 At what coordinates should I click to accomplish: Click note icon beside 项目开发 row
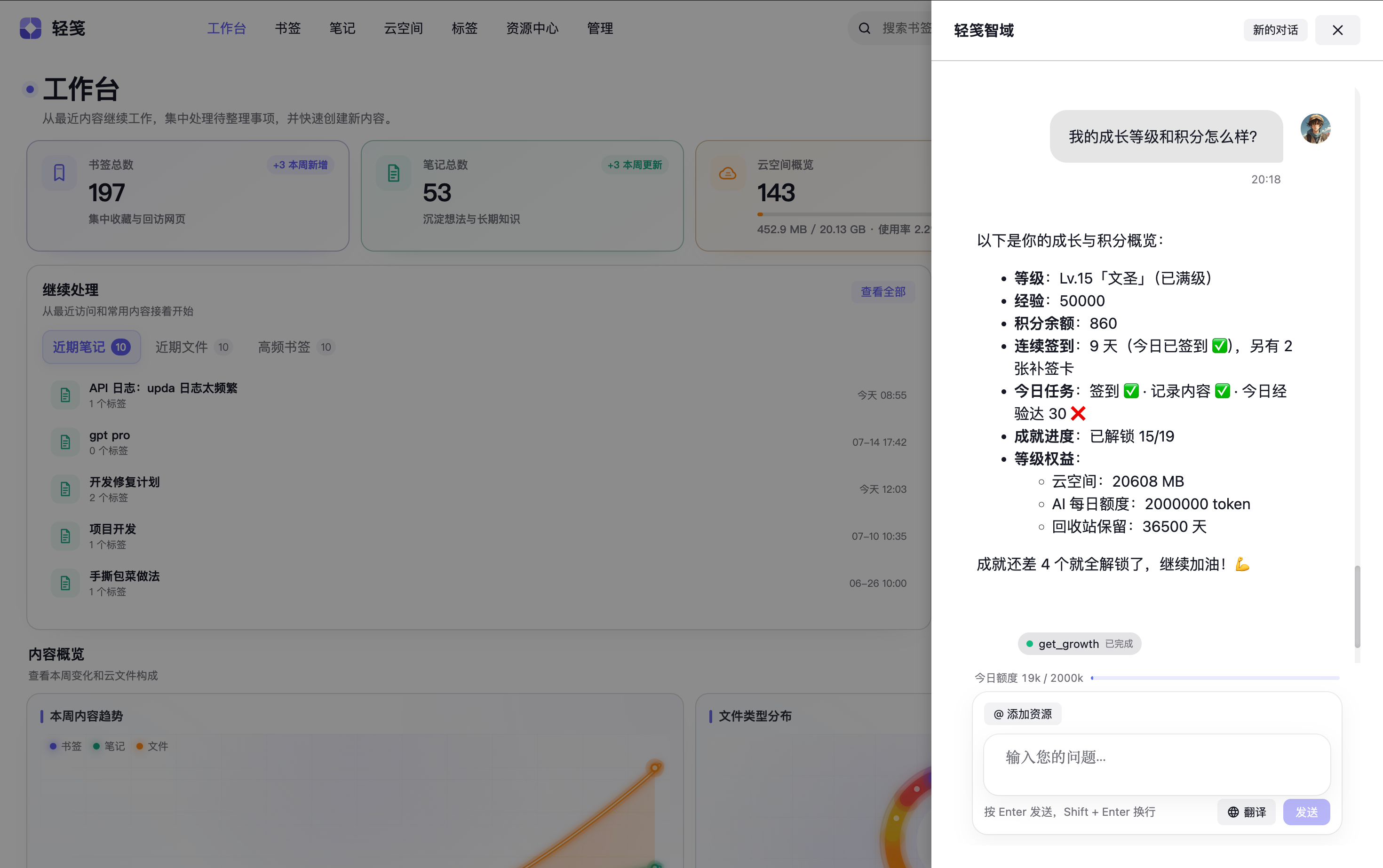(65, 536)
